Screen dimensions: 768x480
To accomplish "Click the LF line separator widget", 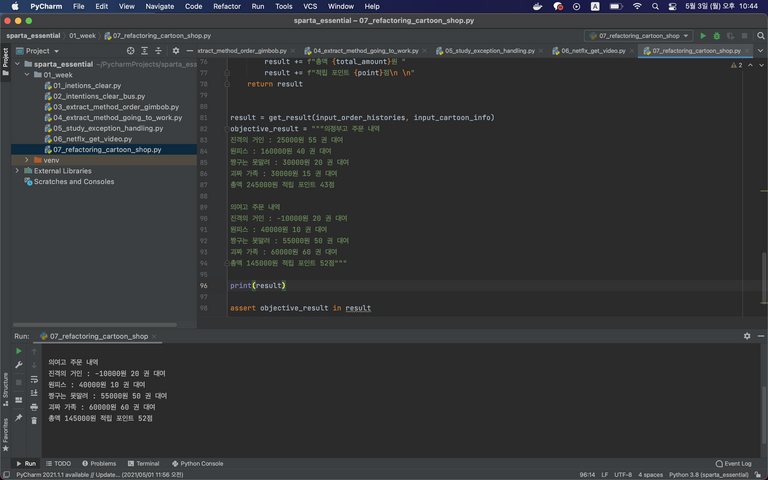I will [x=605, y=475].
